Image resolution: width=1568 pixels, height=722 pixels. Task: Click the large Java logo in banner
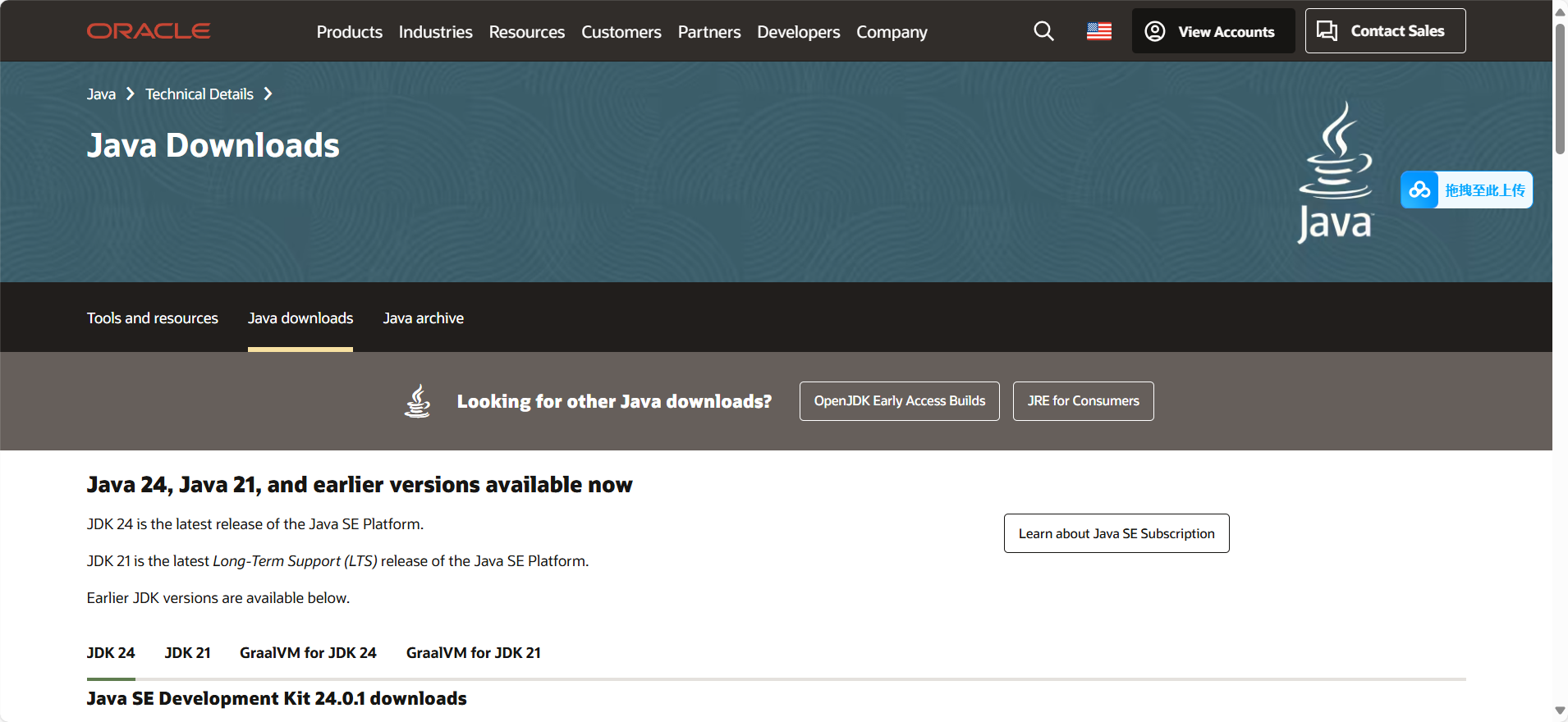(1336, 172)
